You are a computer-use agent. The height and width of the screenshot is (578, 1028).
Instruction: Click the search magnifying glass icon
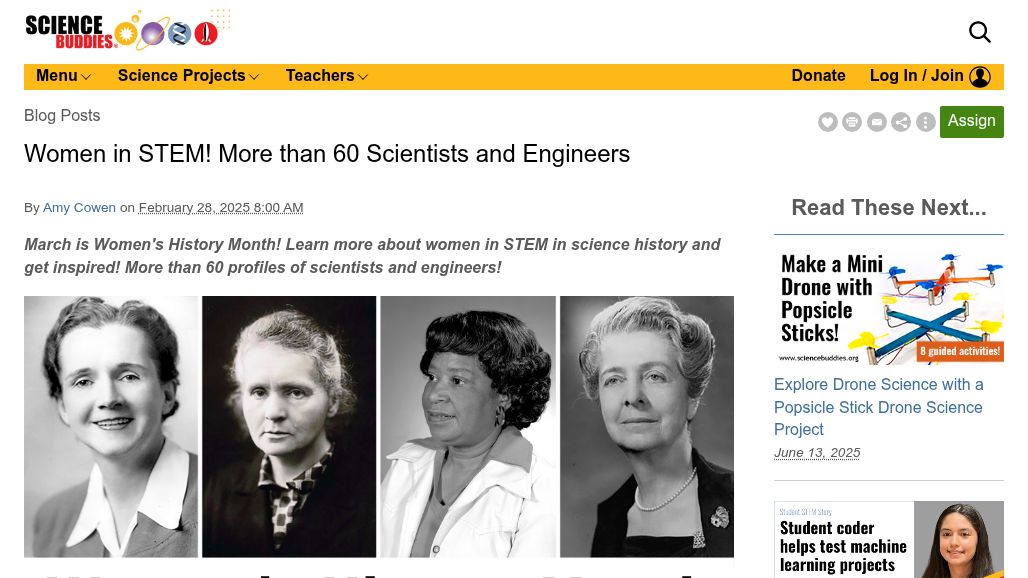980,32
